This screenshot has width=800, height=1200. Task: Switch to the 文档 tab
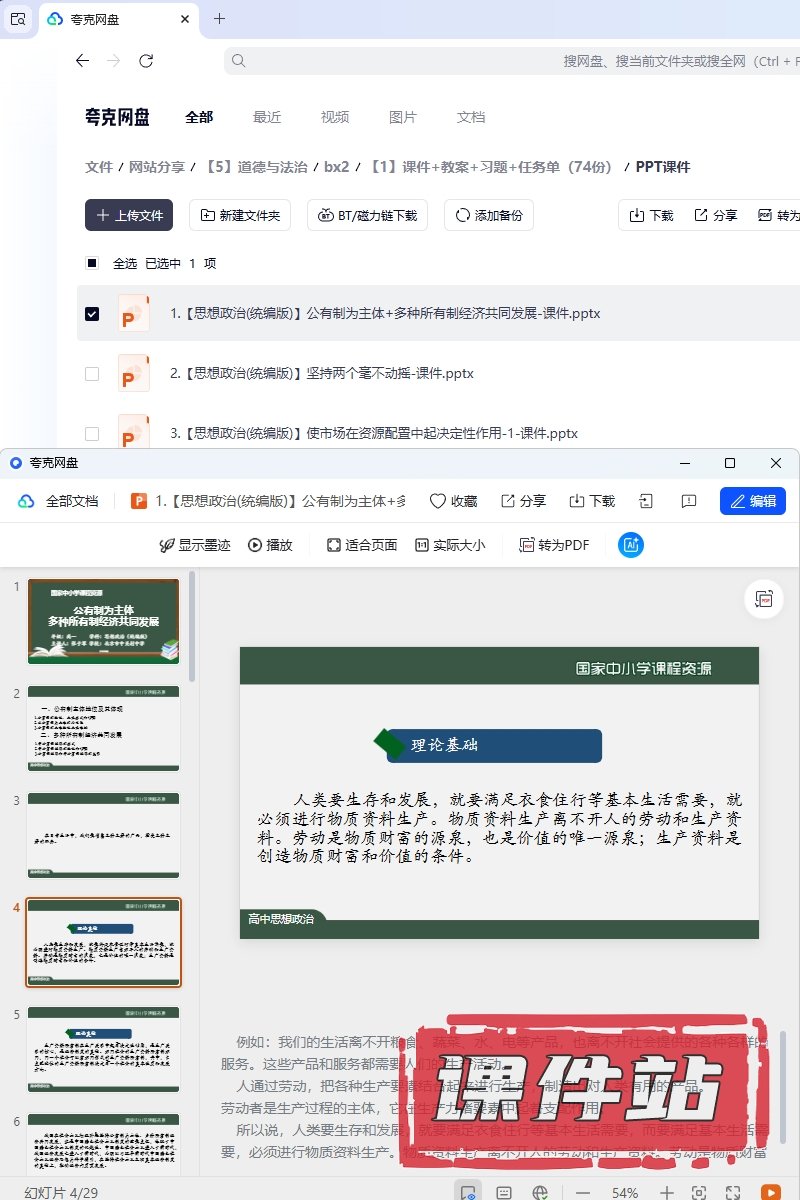[x=471, y=117]
